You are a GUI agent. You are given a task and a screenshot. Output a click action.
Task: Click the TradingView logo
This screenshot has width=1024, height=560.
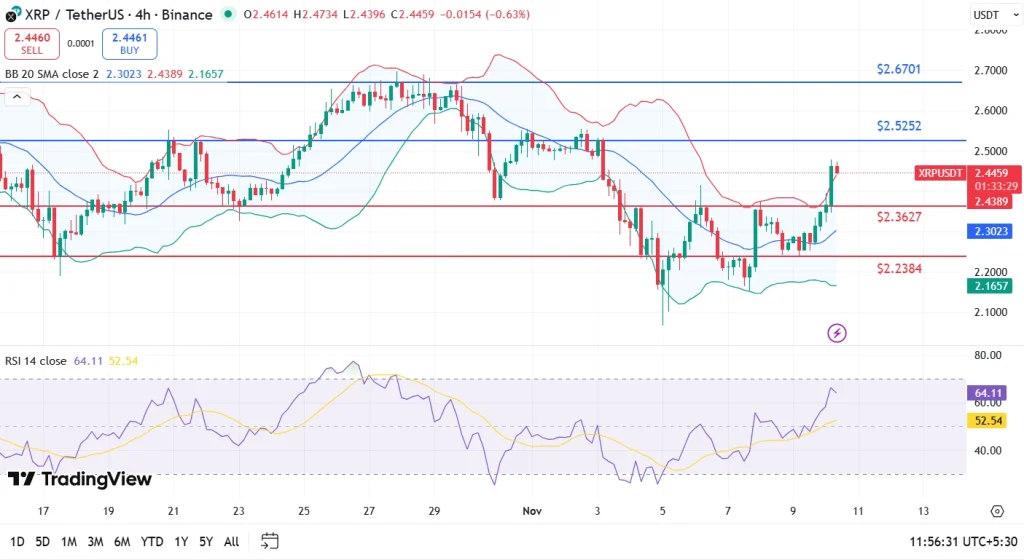click(x=80, y=479)
